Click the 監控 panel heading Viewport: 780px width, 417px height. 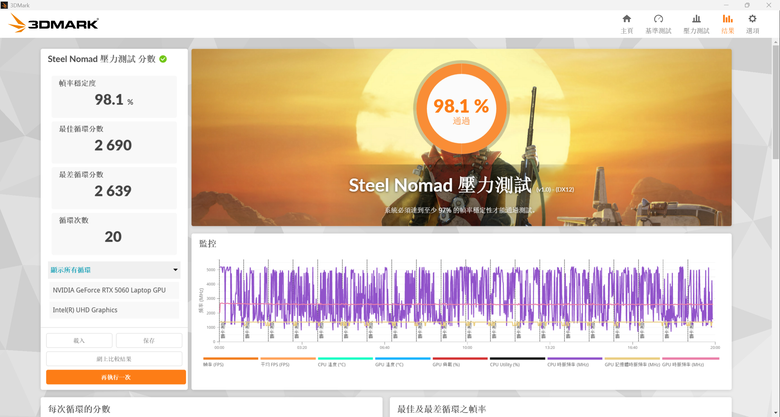[x=207, y=244]
